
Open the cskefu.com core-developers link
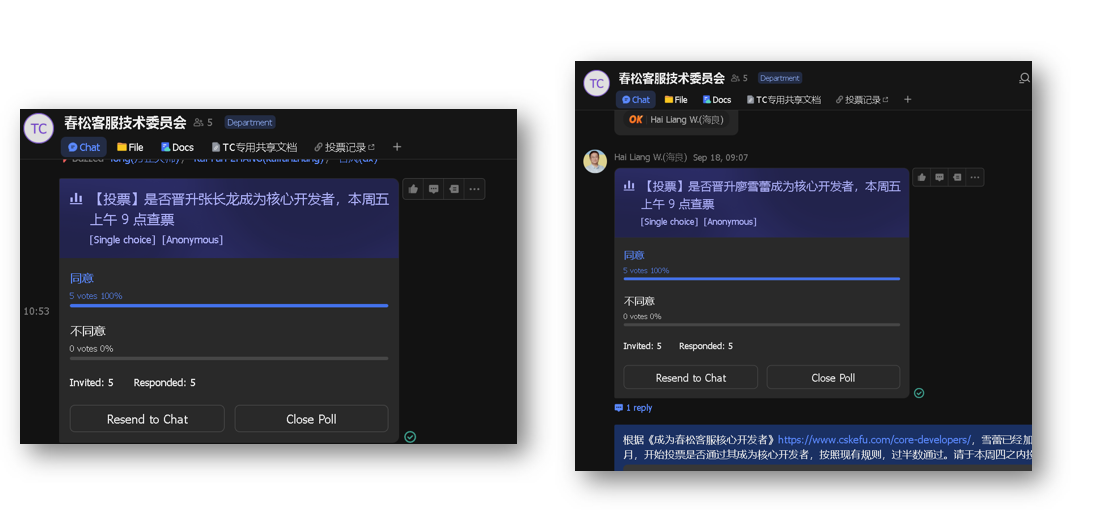873,439
